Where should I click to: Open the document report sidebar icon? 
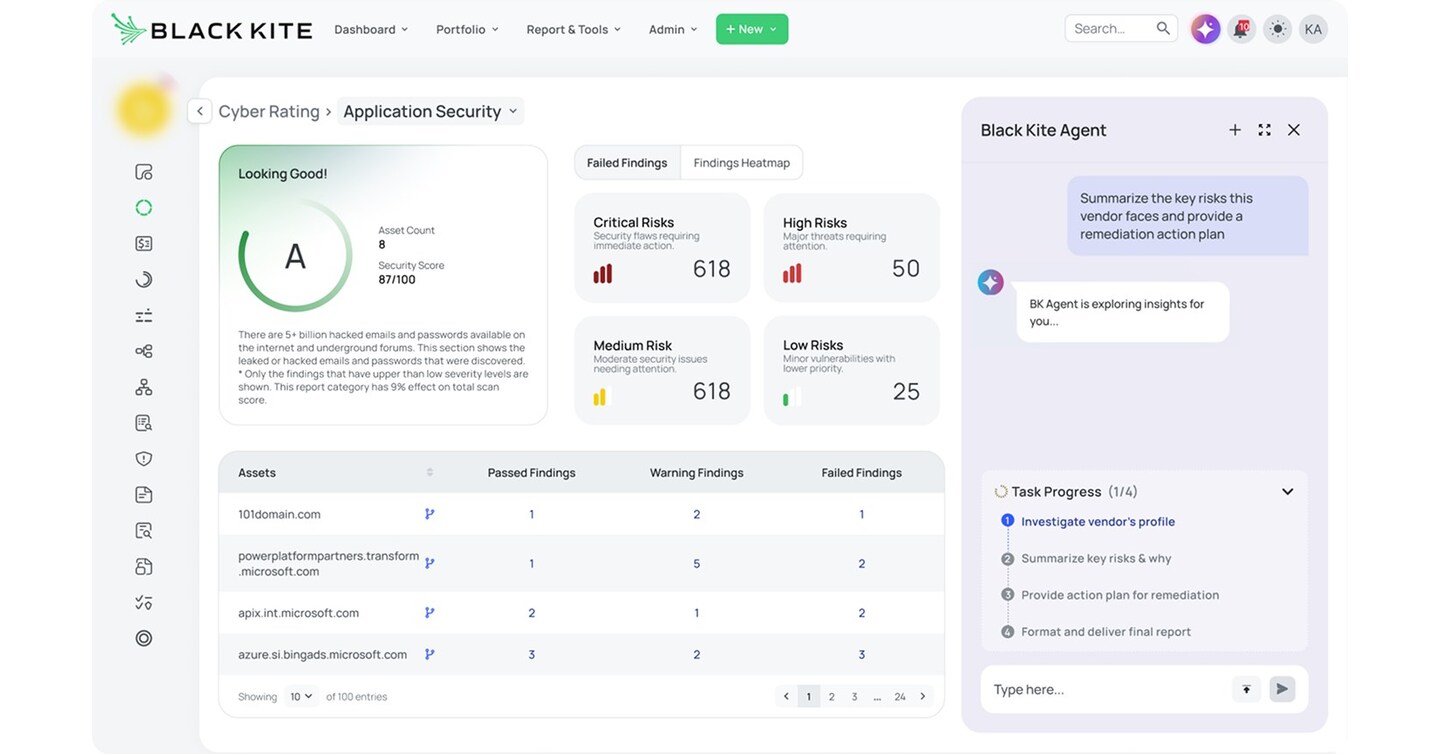click(144, 495)
